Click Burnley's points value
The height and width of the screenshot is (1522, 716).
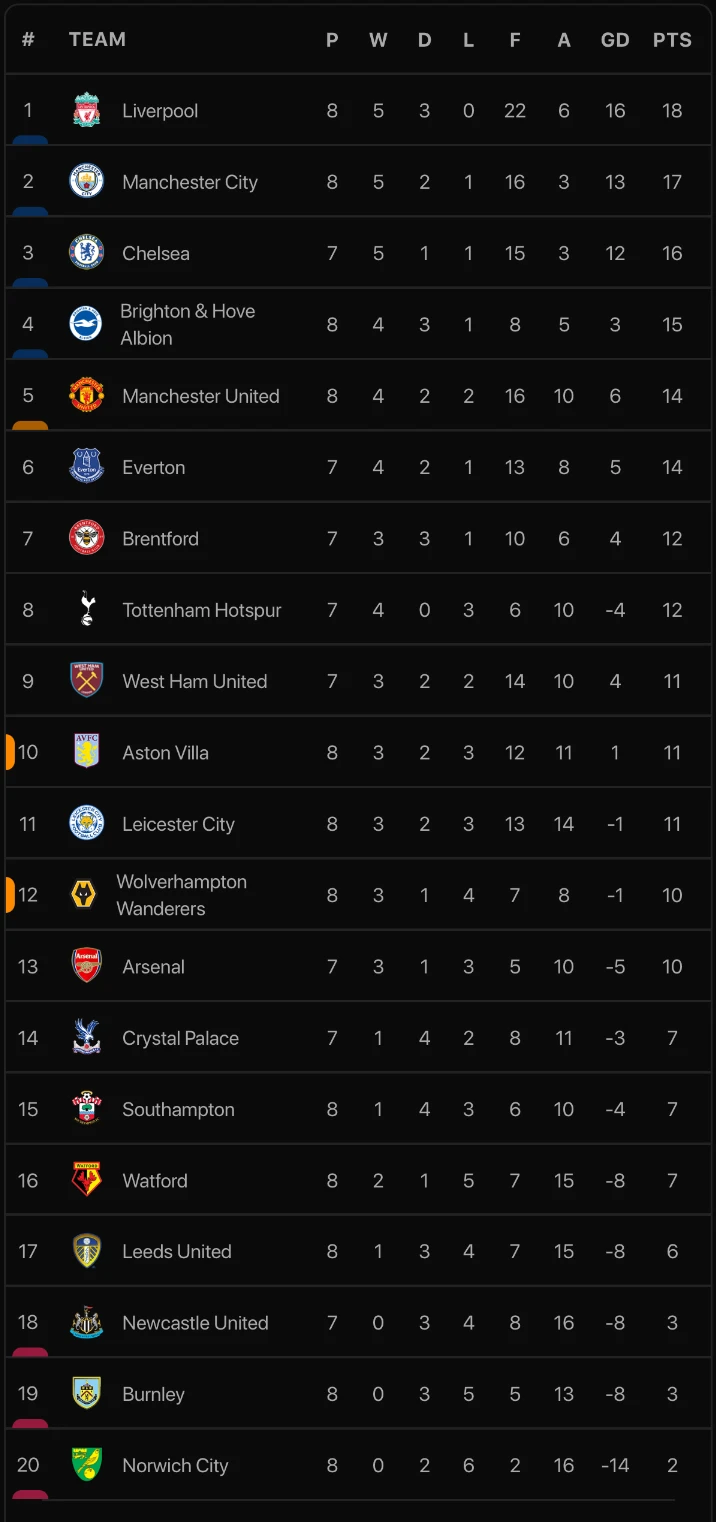pyautogui.click(x=672, y=1394)
